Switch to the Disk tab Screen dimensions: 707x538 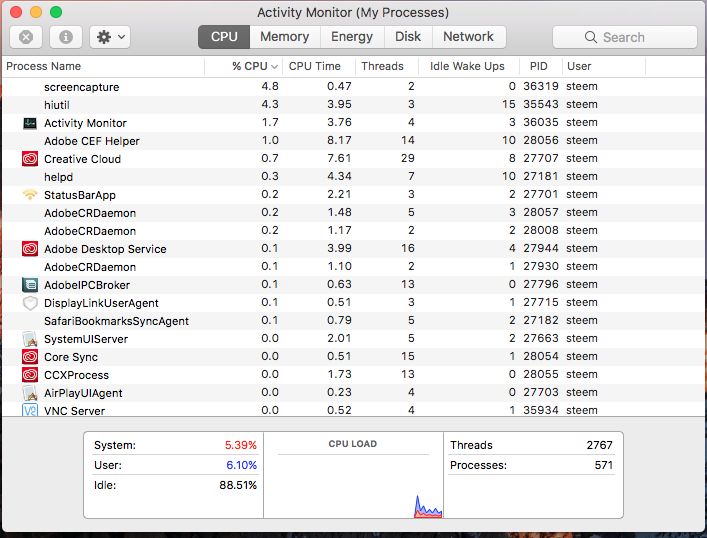[408, 37]
